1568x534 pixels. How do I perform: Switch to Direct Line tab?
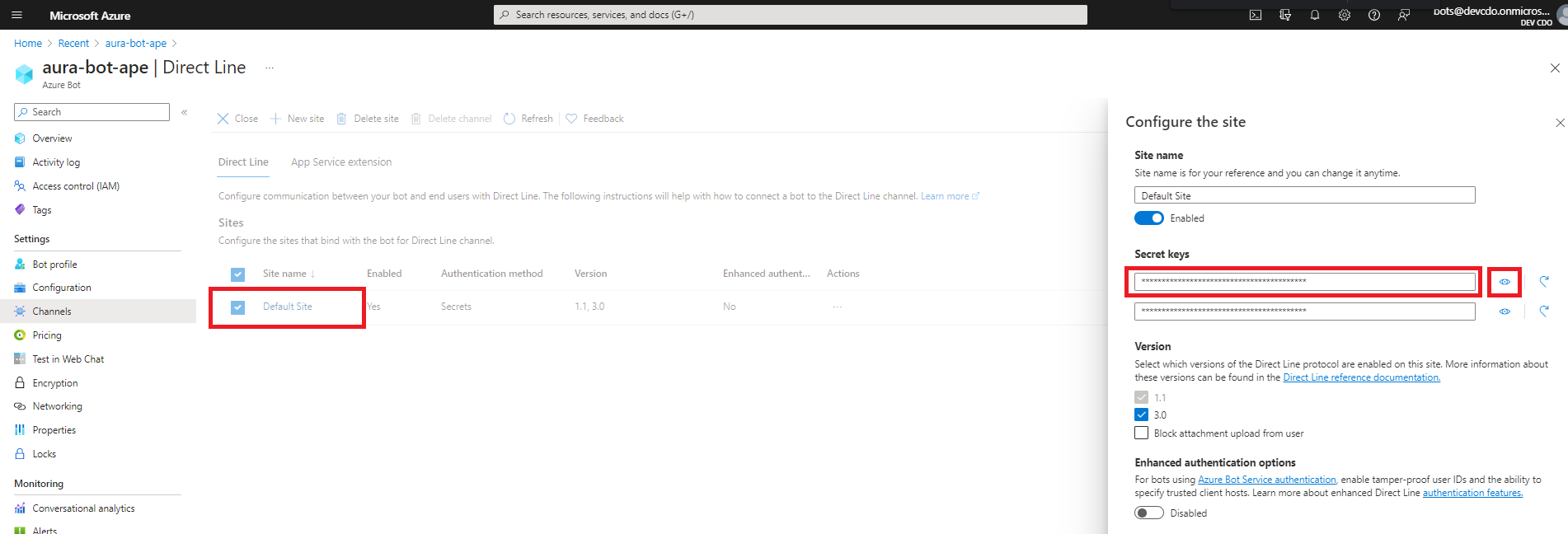(243, 162)
